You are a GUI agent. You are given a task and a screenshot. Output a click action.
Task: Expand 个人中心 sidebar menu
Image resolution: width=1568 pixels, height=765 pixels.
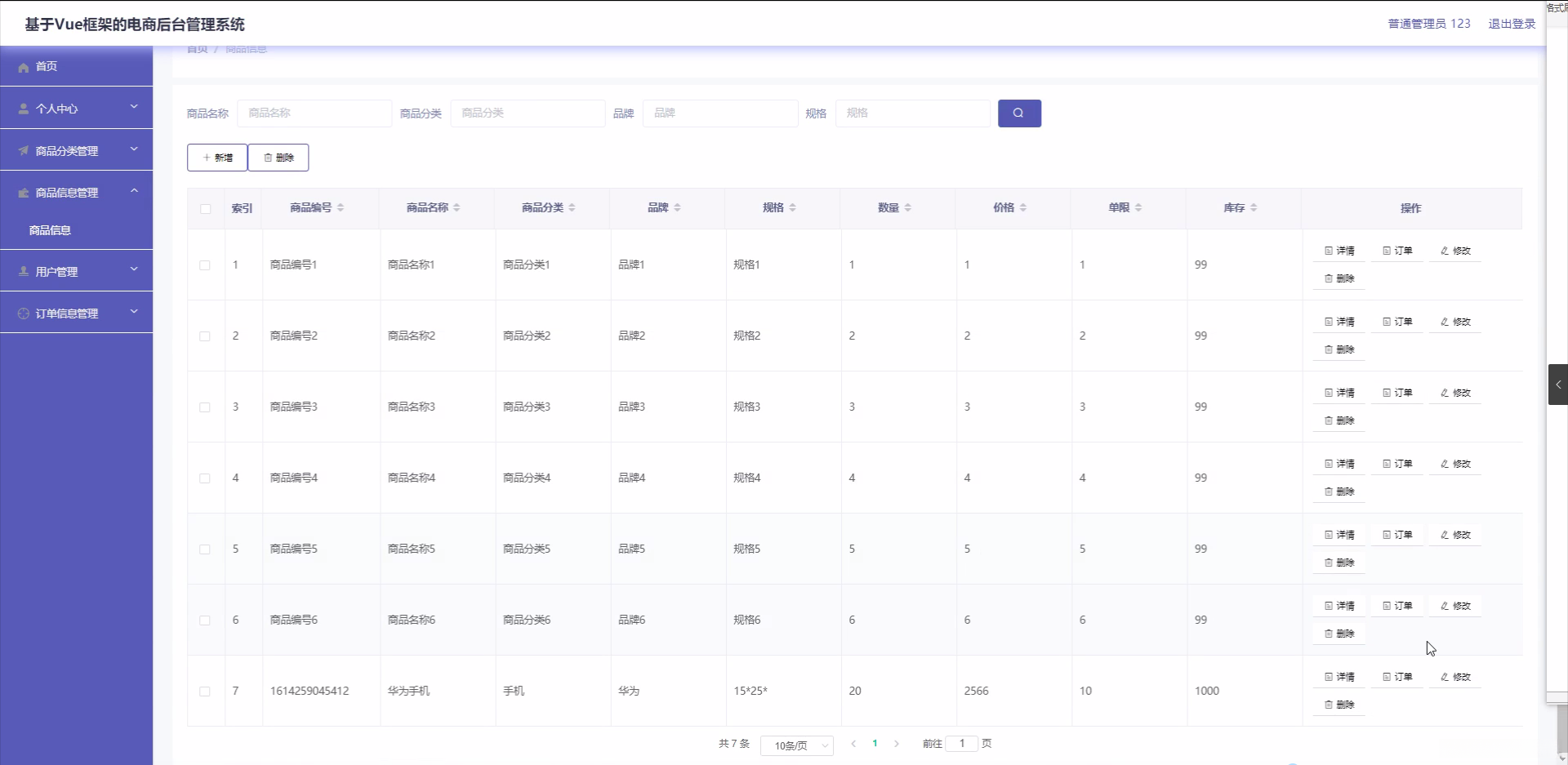point(77,108)
